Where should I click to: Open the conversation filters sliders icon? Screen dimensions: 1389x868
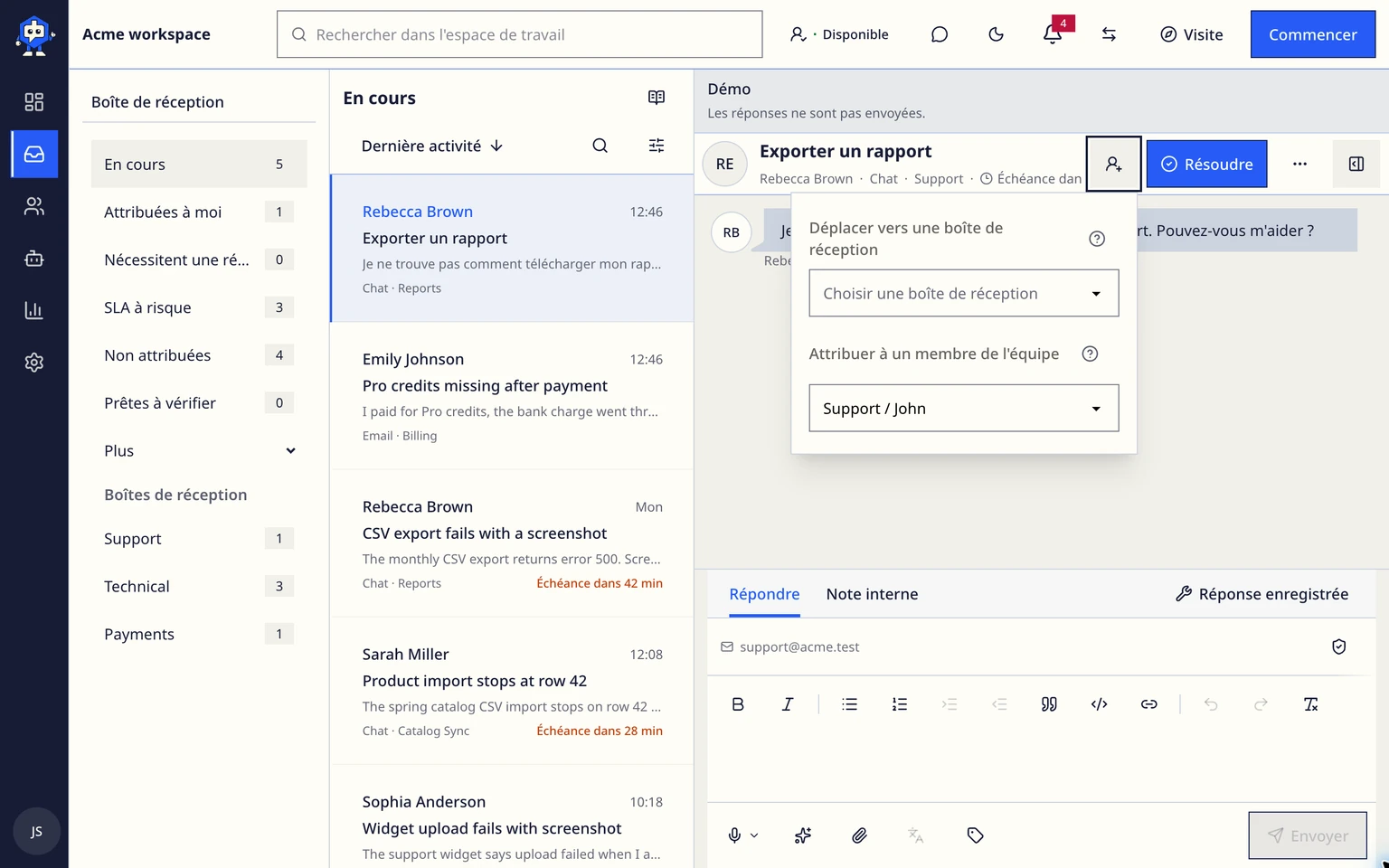coord(657,146)
